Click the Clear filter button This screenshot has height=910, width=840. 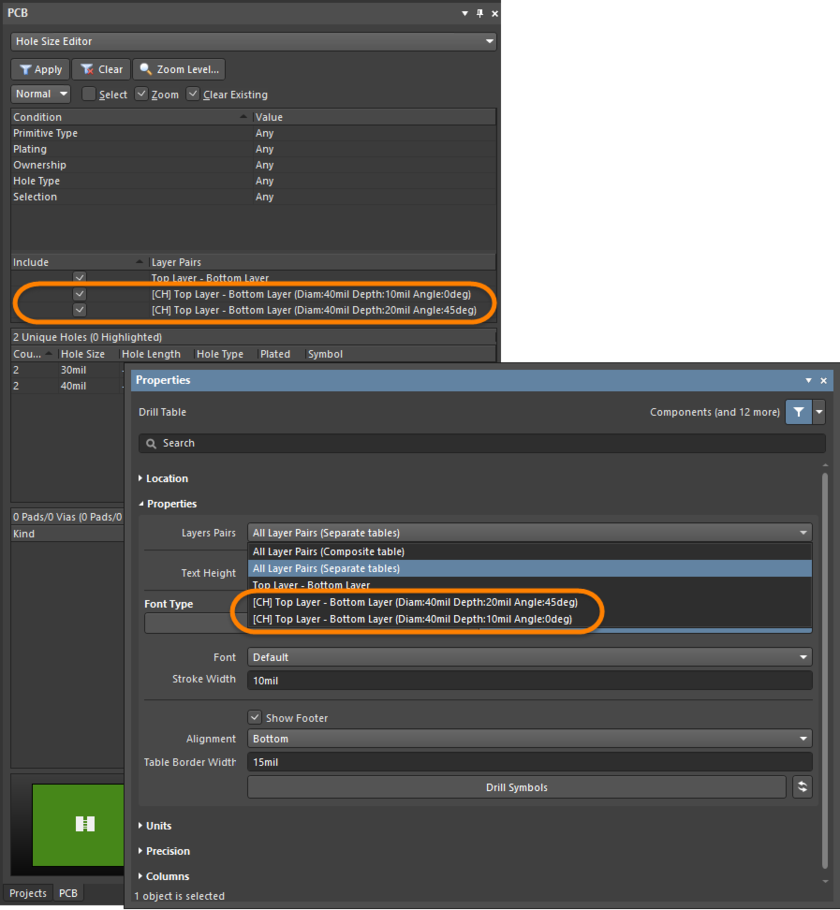click(x=101, y=69)
